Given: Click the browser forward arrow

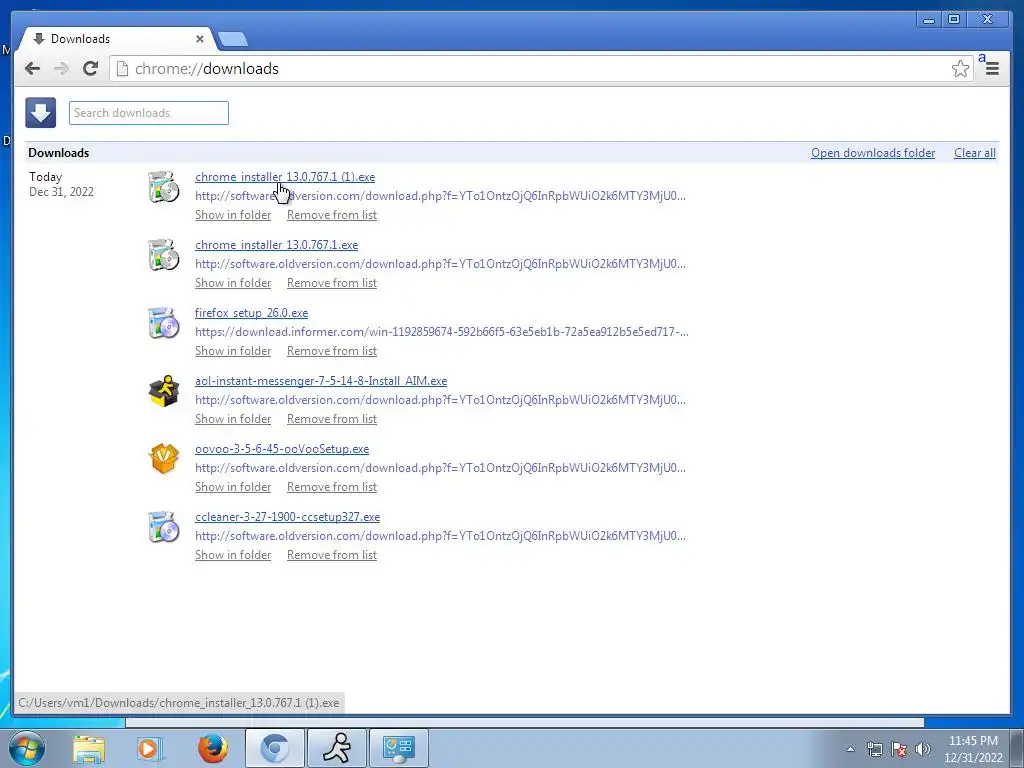Looking at the screenshot, I should pos(61,69).
